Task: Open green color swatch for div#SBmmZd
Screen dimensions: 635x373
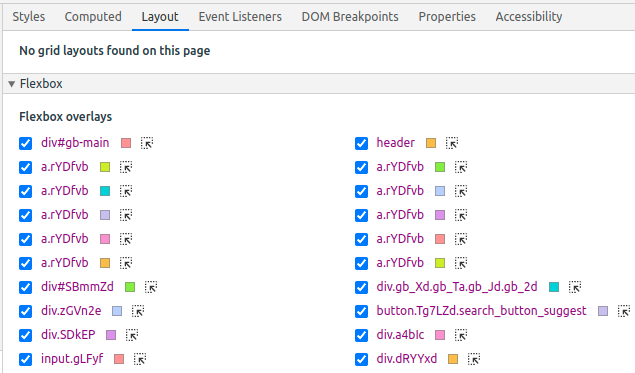Action: (x=130, y=287)
